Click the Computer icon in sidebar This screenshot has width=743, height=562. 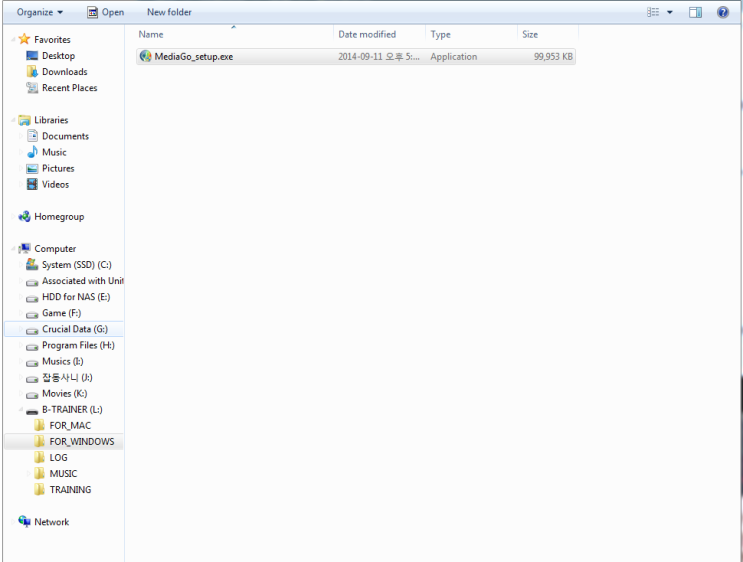click(x=24, y=248)
